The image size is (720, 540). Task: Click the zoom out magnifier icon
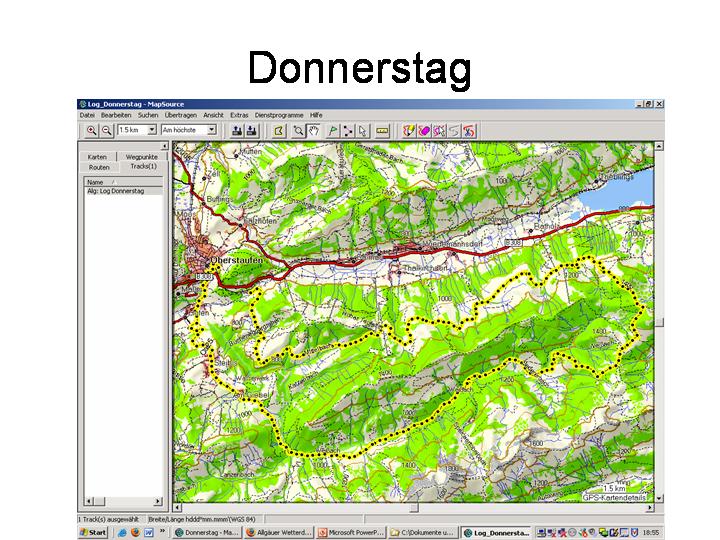point(105,130)
